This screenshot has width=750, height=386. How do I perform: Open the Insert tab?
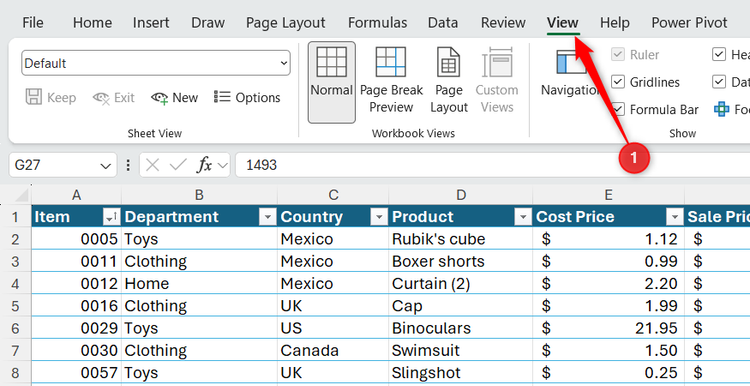151,22
